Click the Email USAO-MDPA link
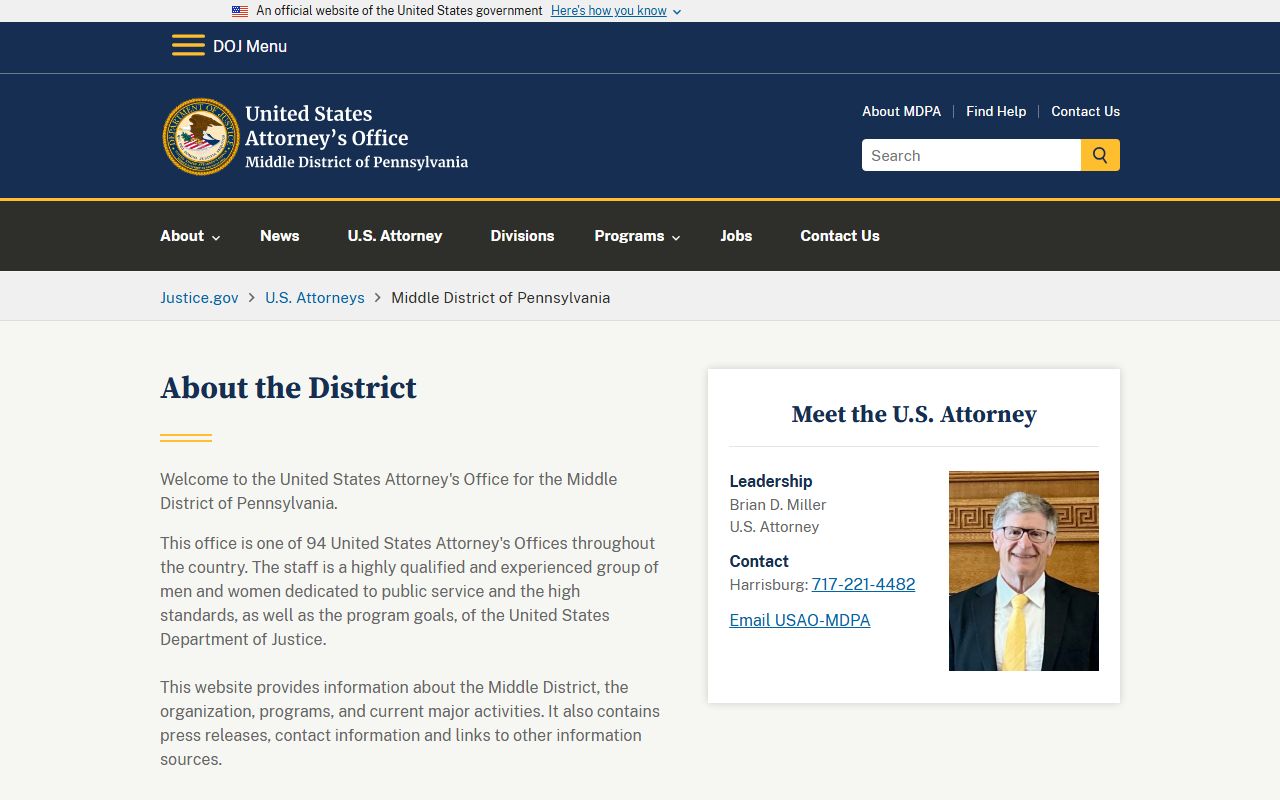Viewport: 1280px width, 800px height. 800,620
